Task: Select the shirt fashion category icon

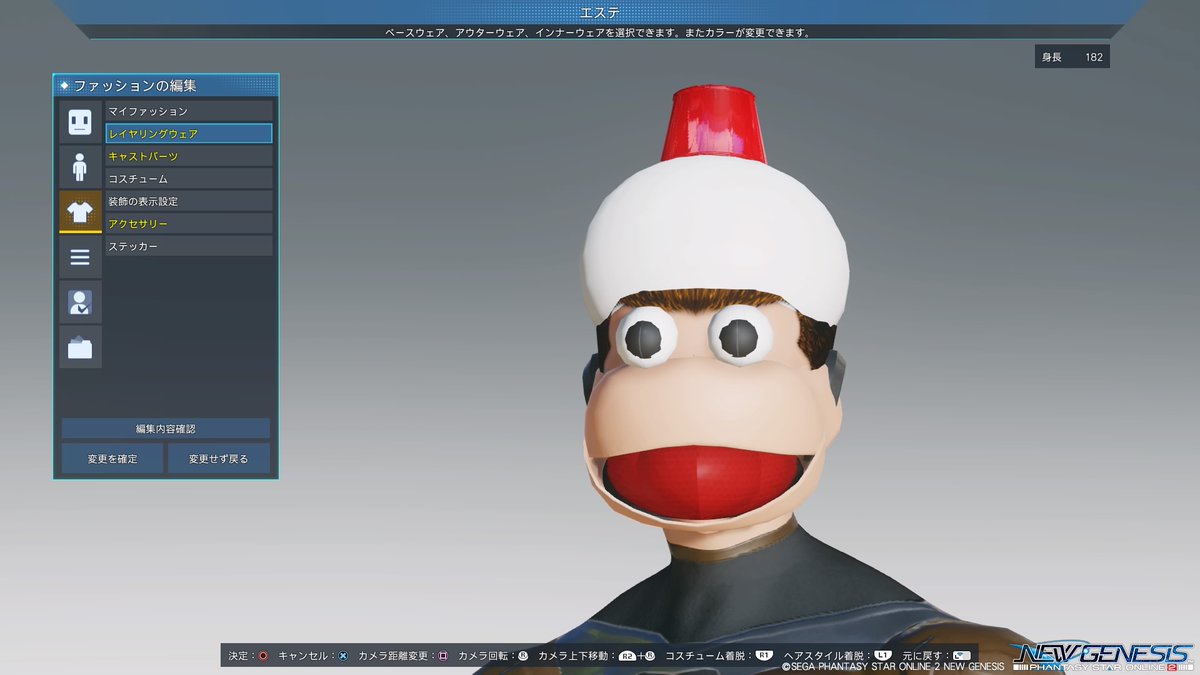Action: 80,211
